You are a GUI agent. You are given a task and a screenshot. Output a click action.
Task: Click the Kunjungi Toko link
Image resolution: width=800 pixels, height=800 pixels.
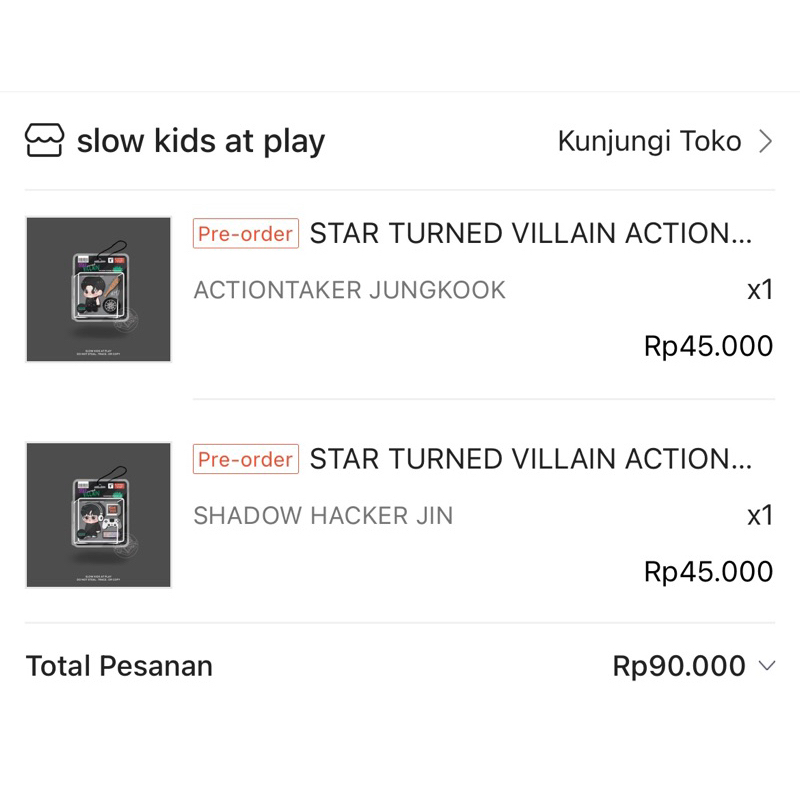(649, 141)
